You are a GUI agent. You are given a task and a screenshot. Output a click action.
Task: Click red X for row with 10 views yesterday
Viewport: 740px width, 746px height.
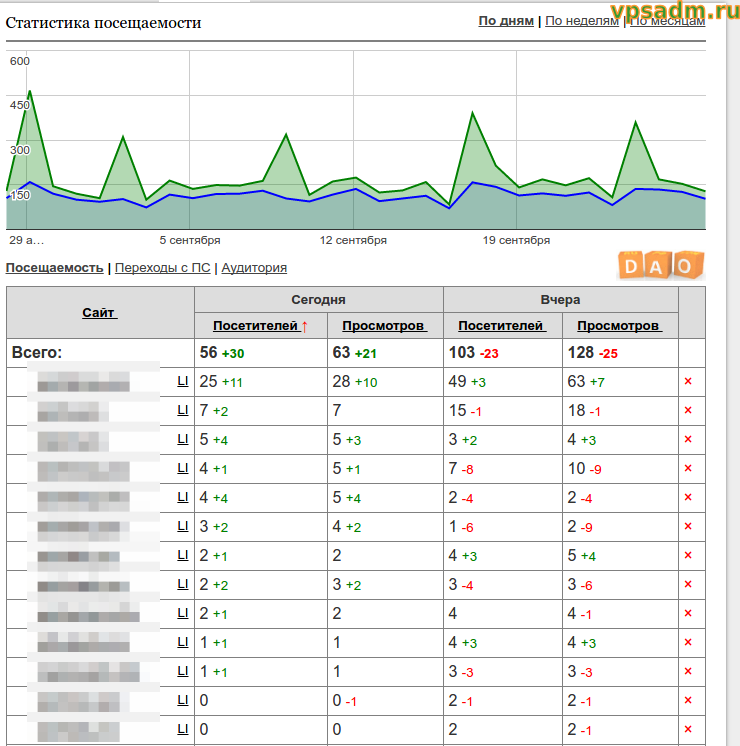(x=688, y=468)
